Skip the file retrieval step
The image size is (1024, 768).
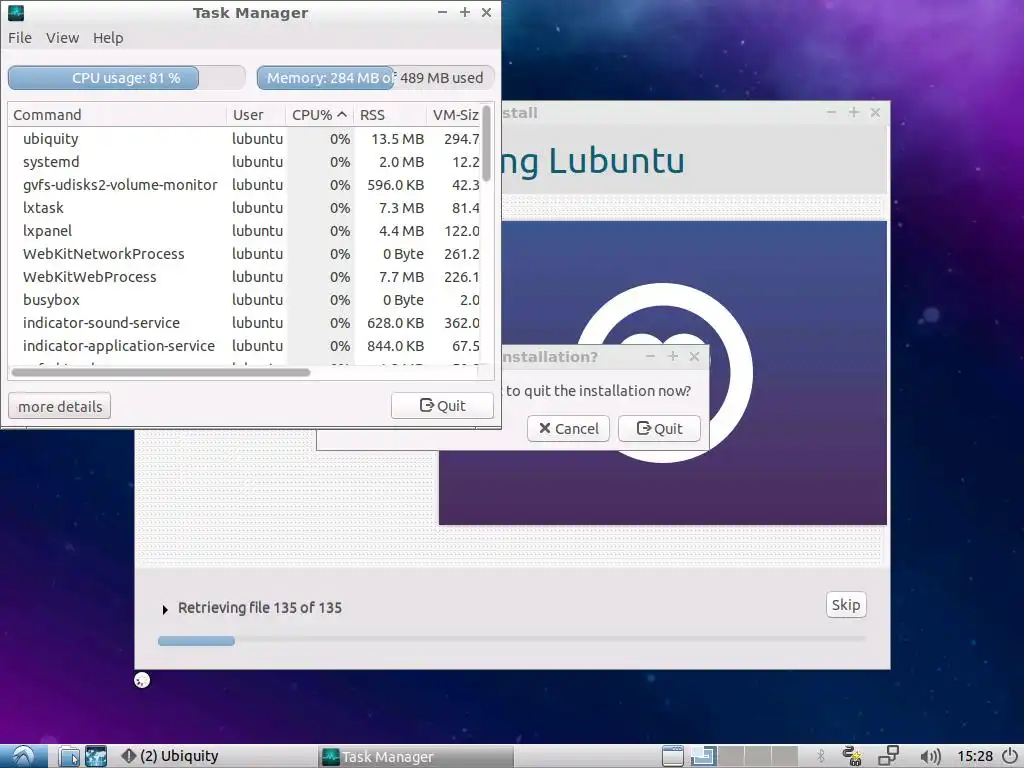pos(846,605)
